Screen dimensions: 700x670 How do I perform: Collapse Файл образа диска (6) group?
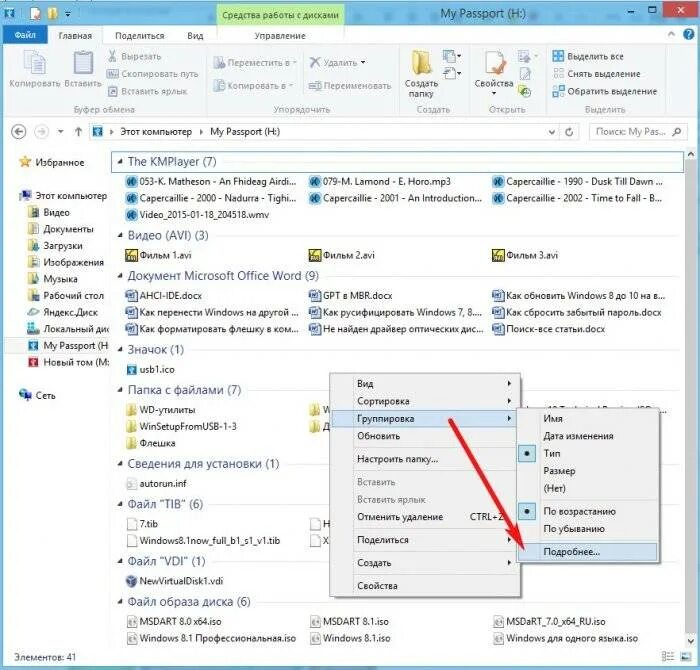[120, 602]
